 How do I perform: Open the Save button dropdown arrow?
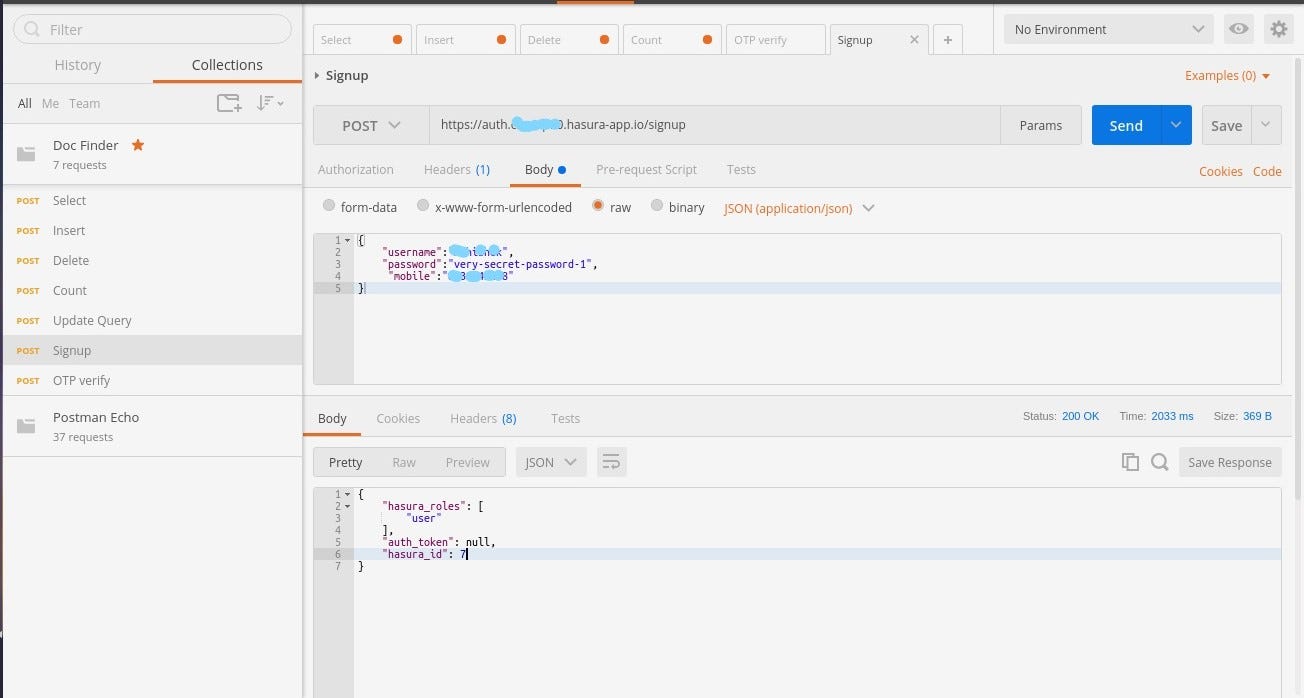pyautogui.click(x=1266, y=125)
